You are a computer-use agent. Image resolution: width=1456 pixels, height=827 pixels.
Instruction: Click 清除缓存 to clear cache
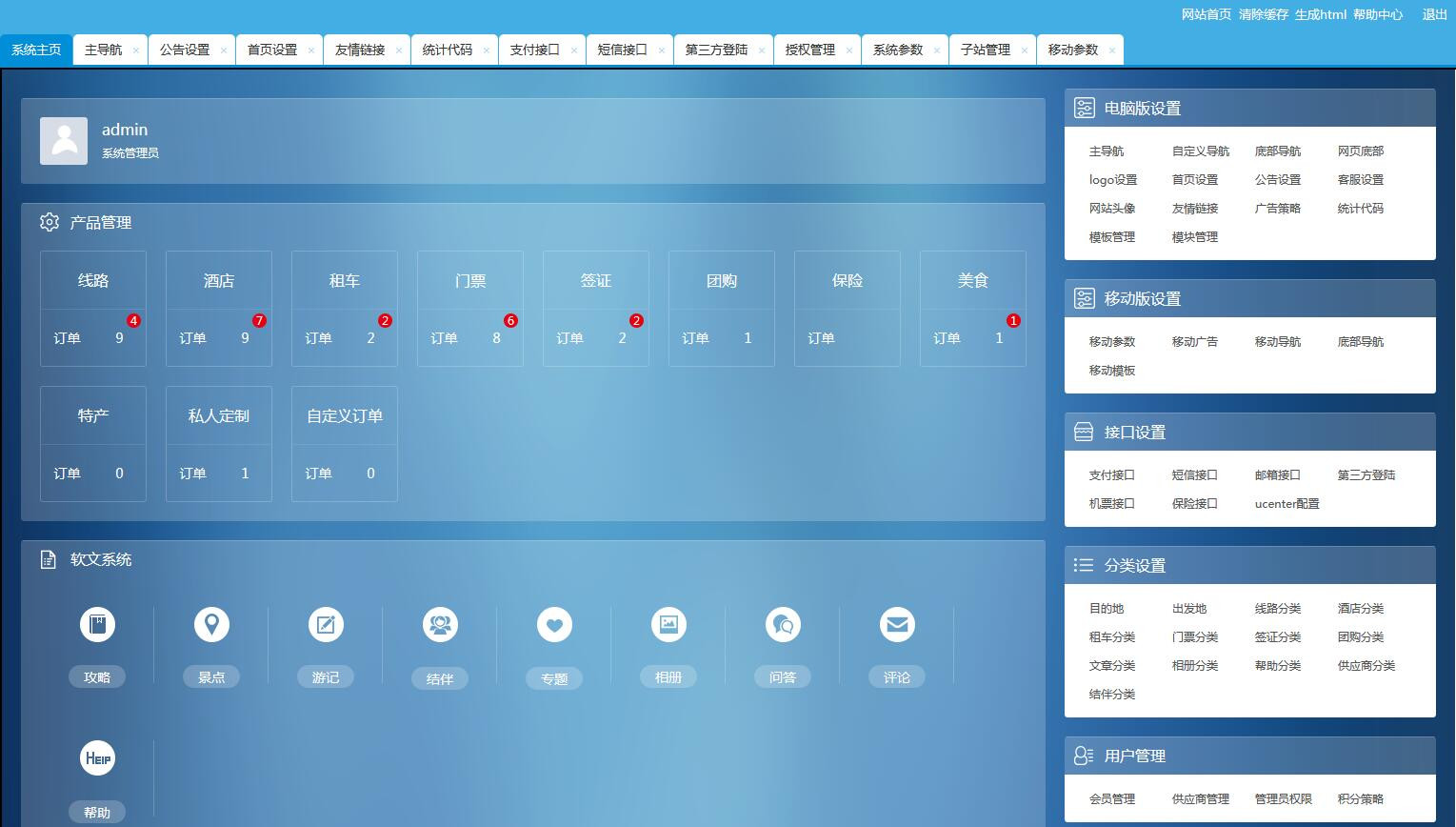tap(1264, 14)
